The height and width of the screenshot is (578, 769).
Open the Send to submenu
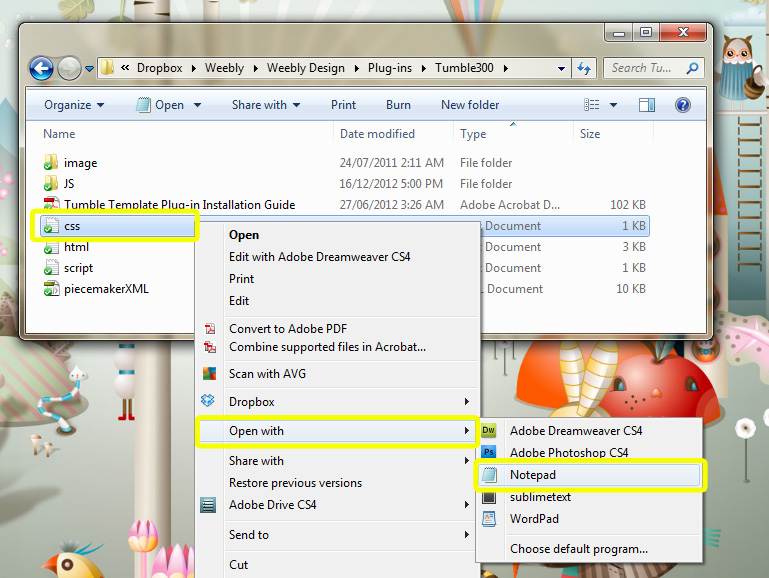coord(338,535)
